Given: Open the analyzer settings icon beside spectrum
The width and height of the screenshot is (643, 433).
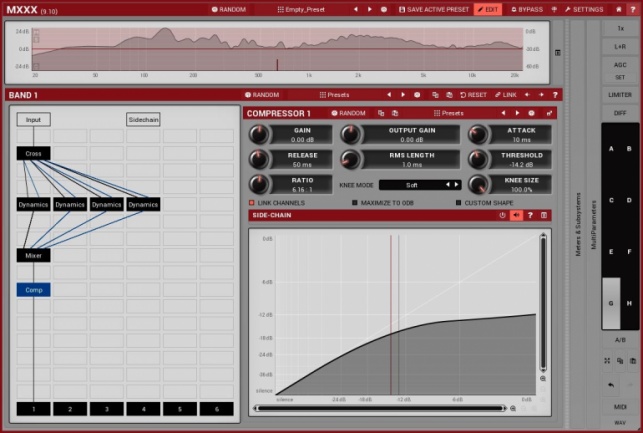Looking at the screenshot, I should click(x=558, y=52).
